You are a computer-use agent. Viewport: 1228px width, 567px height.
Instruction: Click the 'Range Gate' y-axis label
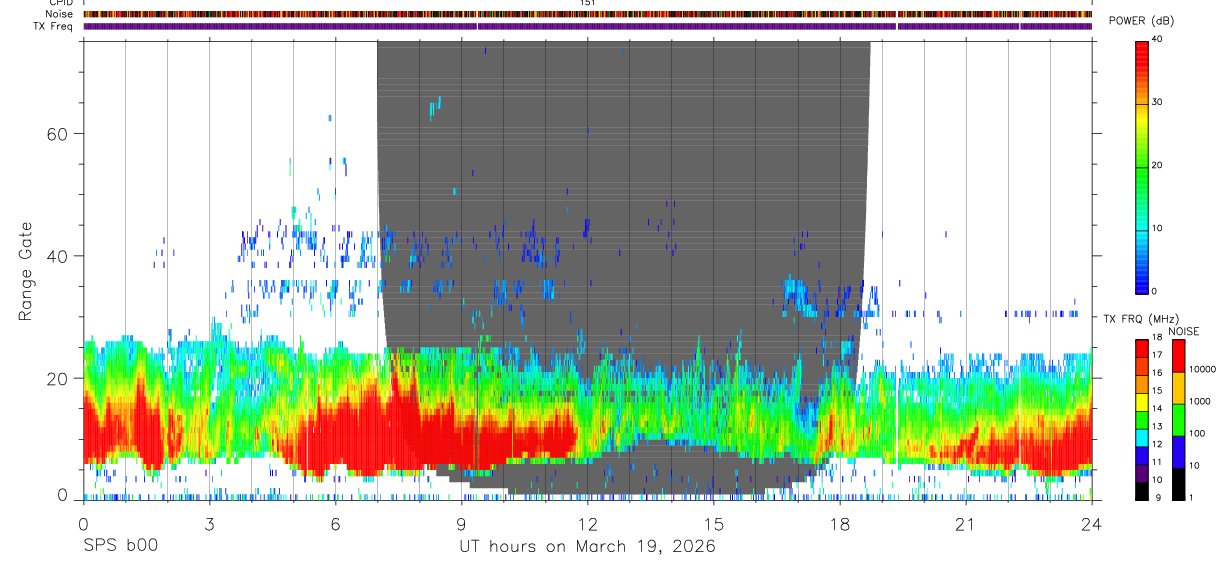click(x=25, y=271)
